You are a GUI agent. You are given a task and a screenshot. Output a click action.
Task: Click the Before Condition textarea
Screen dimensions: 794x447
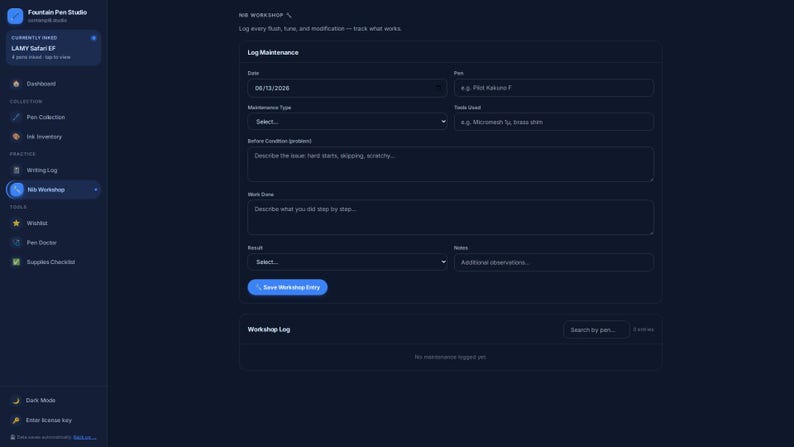click(x=450, y=164)
